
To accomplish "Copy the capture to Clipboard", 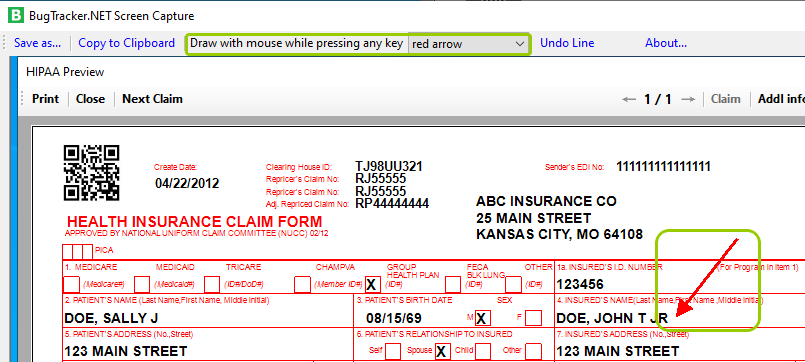I will point(126,43).
